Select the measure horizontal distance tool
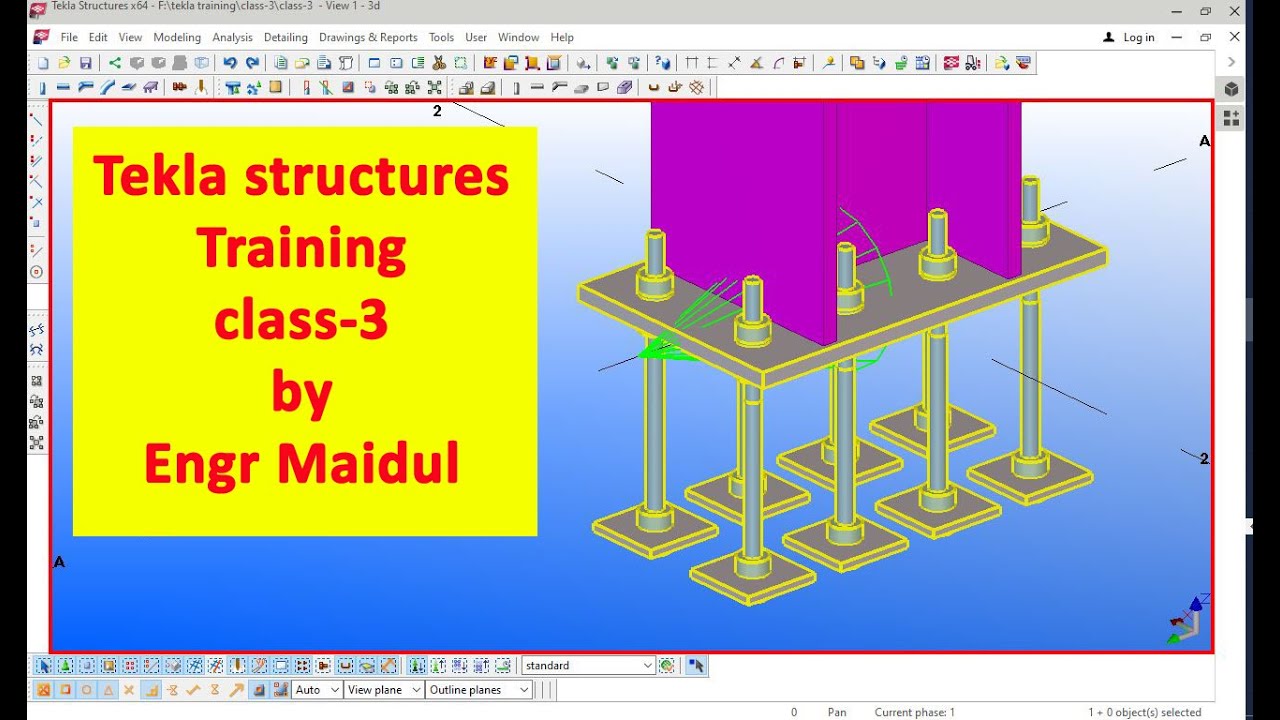Image resolution: width=1280 pixels, height=720 pixels. (692, 63)
